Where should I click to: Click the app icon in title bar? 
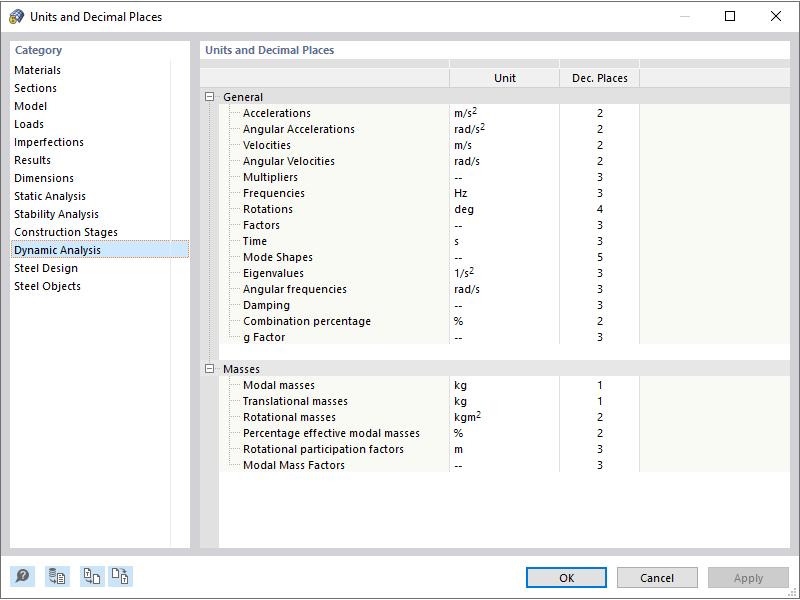(16, 16)
